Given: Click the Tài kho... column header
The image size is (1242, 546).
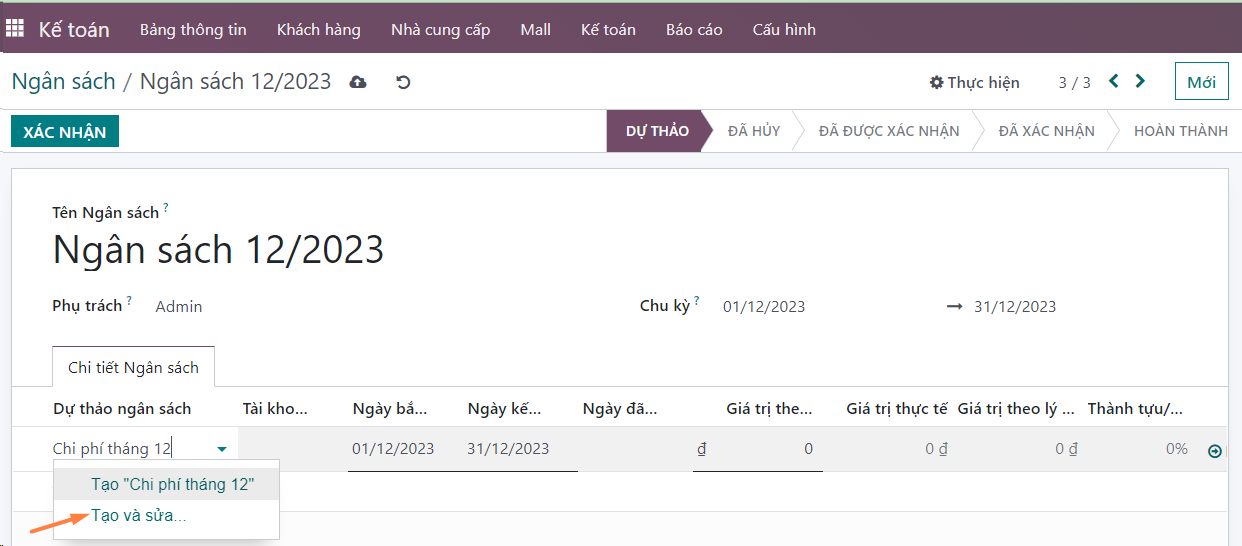Looking at the screenshot, I should (x=275, y=408).
